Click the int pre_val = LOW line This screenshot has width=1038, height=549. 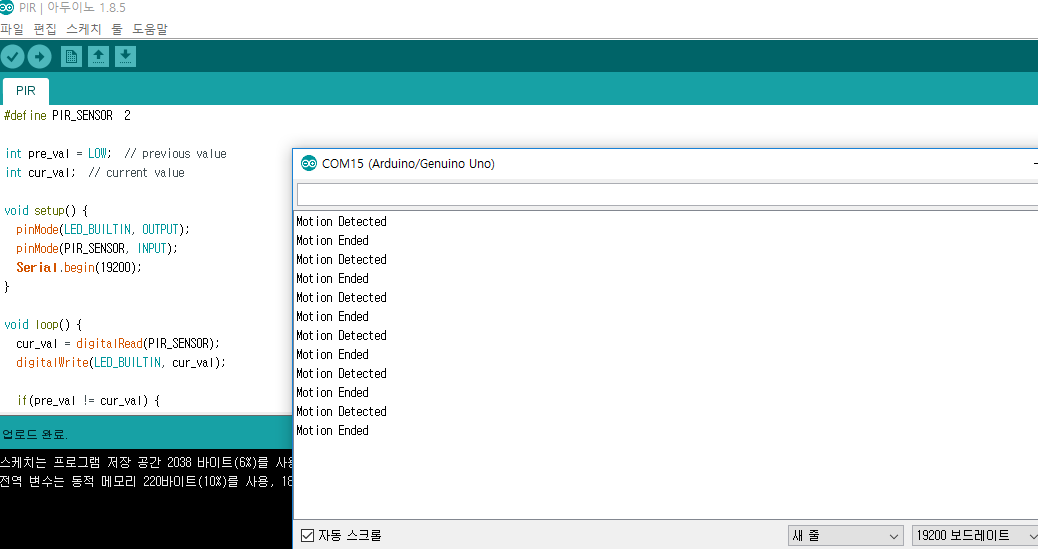(116, 154)
